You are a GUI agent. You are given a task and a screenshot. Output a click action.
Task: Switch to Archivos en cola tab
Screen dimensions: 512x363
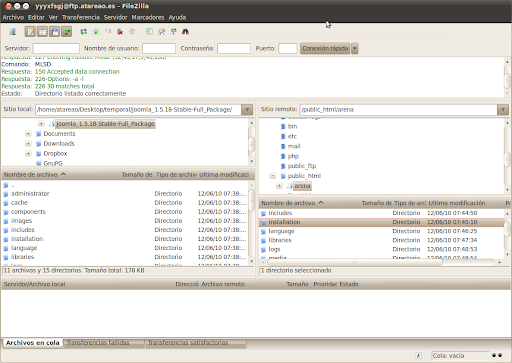pyautogui.click(x=32, y=343)
